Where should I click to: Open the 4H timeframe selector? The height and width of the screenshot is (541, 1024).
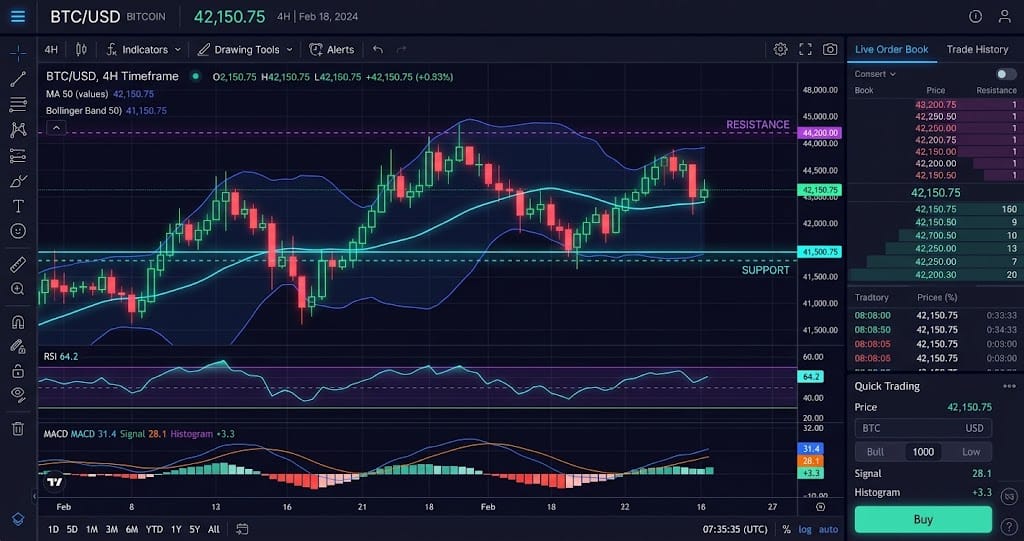coord(51,50)
